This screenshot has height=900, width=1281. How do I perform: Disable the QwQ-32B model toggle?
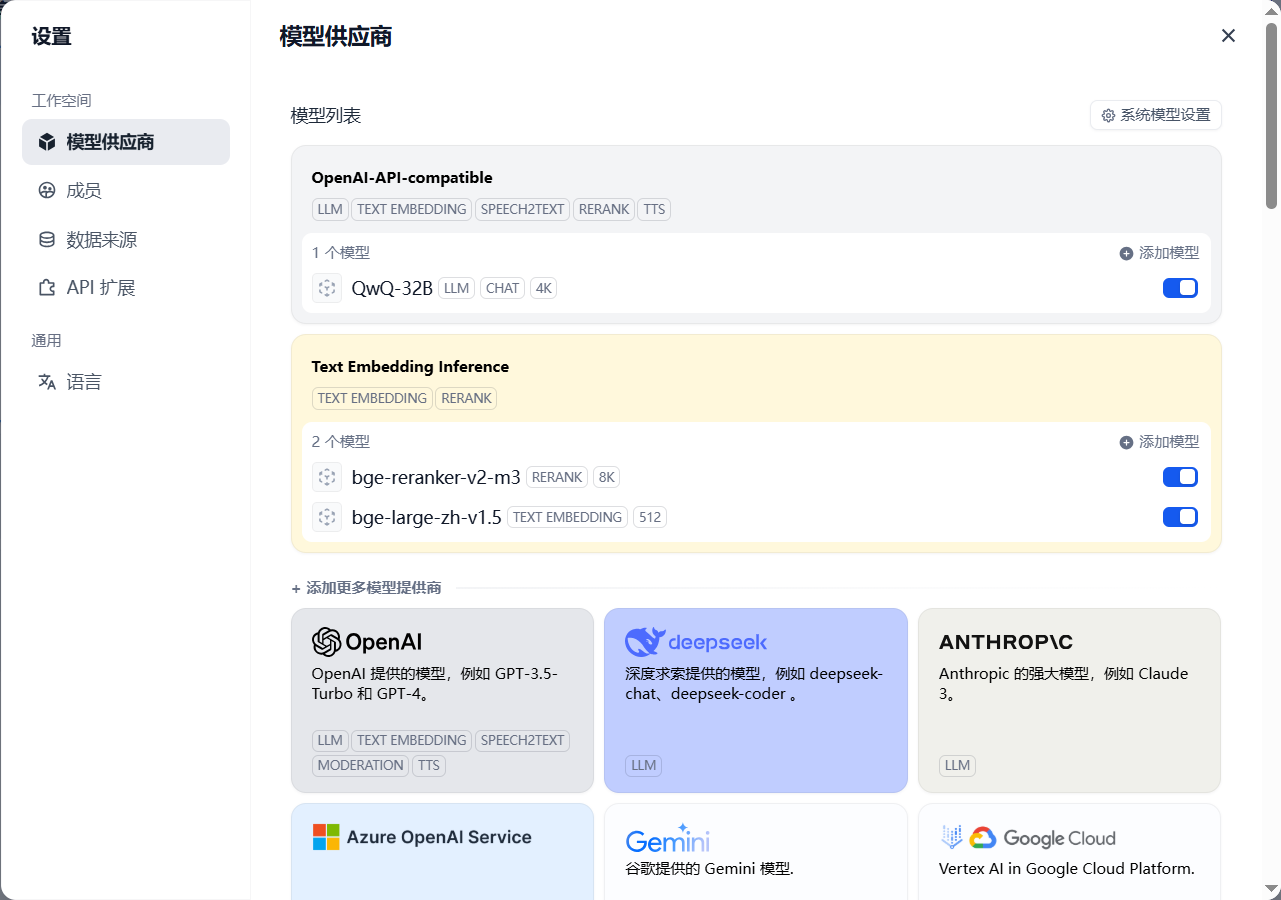click(1180, 288)
